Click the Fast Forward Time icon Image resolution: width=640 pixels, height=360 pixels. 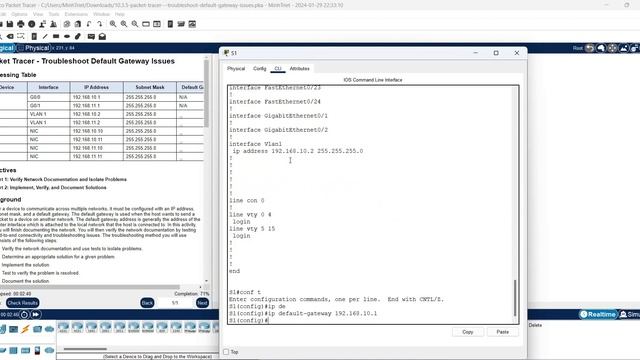[x=36, y=315]
